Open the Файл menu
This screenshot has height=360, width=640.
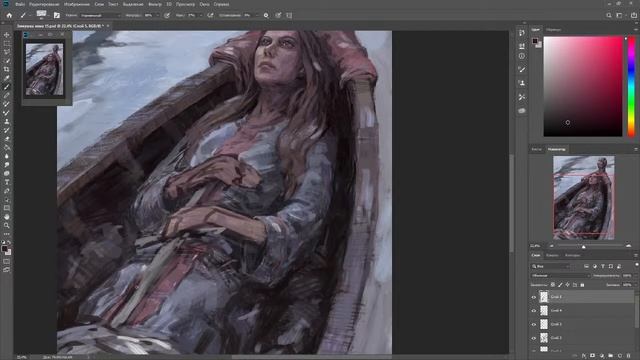point(20,4)
